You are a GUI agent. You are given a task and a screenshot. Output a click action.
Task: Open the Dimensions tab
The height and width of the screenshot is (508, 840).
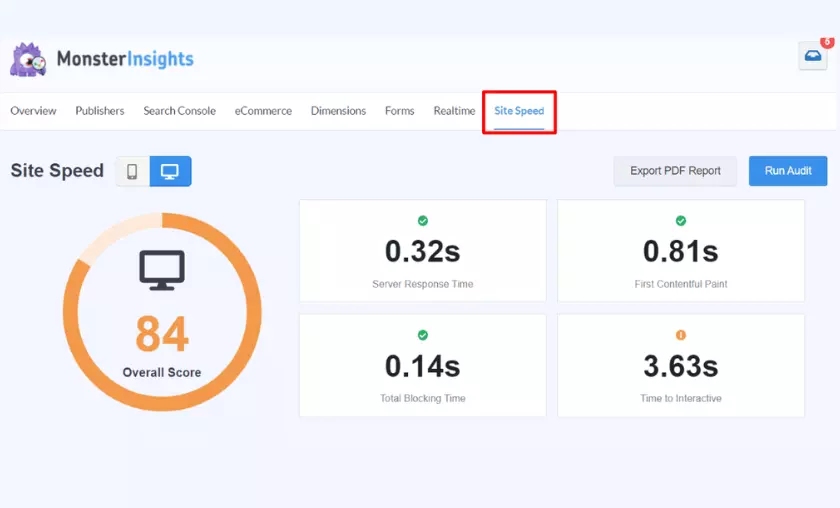tap(338, 111)
